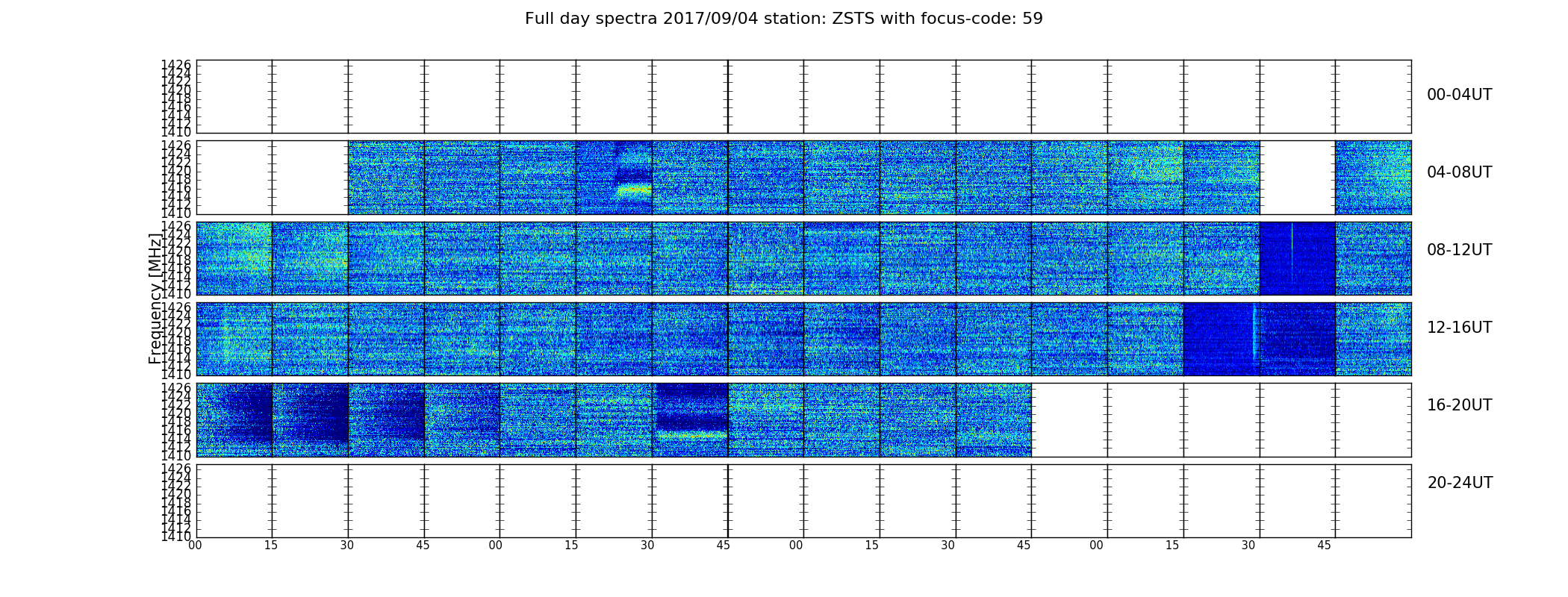
Task: Select the '04-08UT' row label
Action: (1460, 172)
